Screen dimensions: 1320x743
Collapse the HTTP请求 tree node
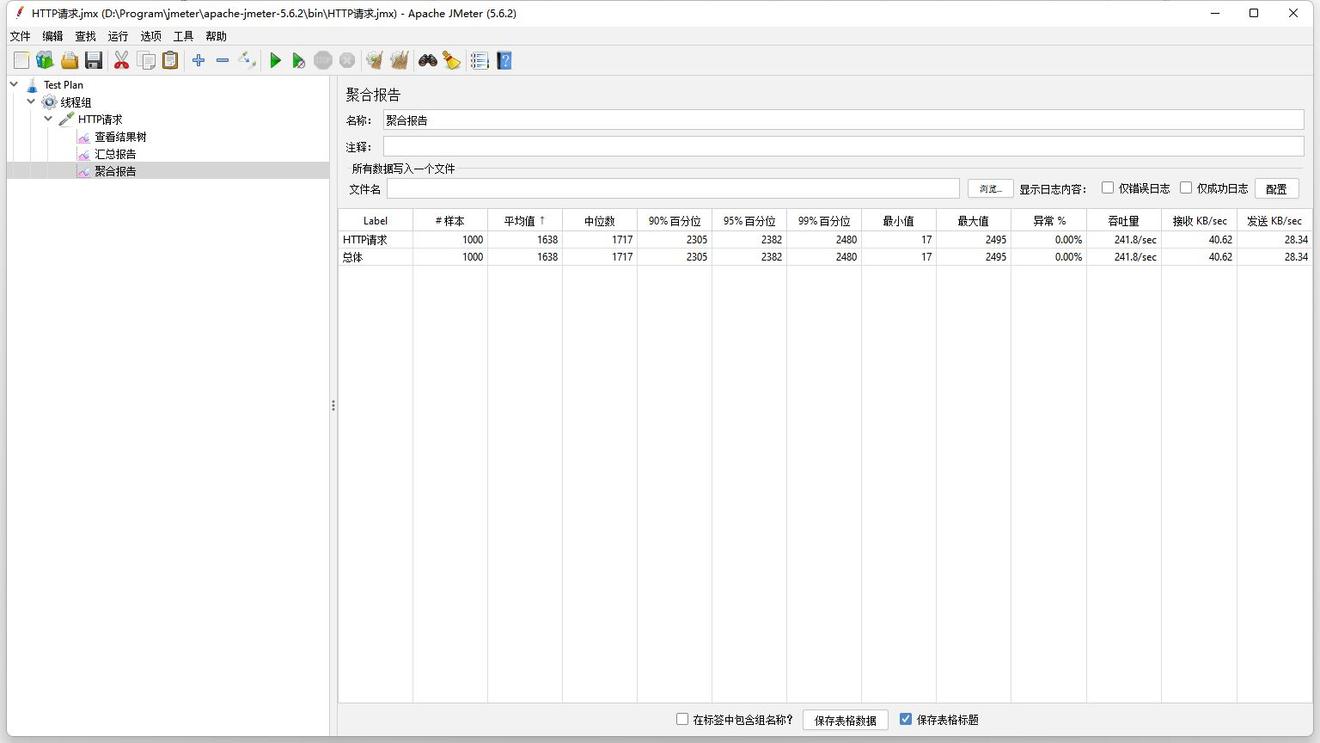(x=48, y=119)
